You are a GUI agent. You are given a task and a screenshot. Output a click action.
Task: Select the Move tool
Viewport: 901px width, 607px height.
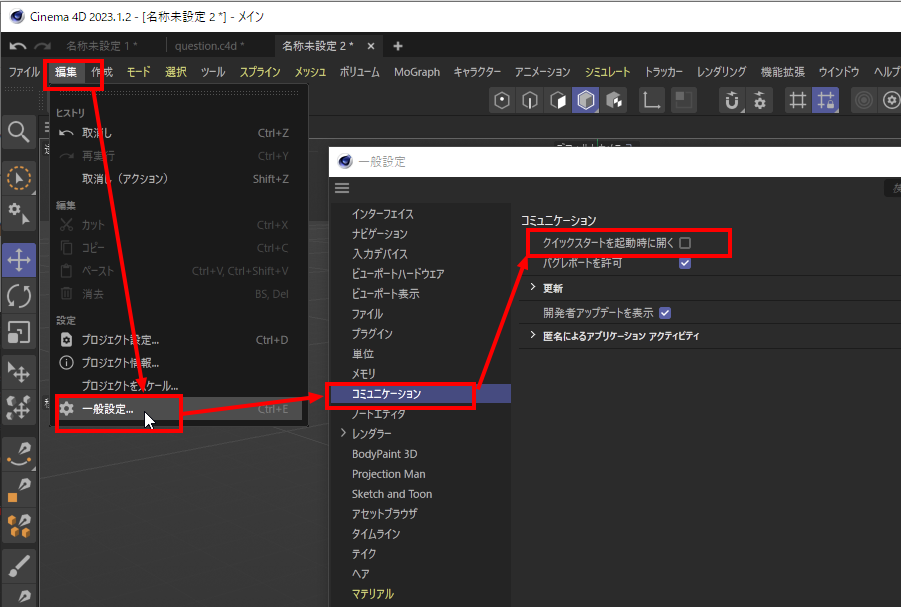click(19, 260)
